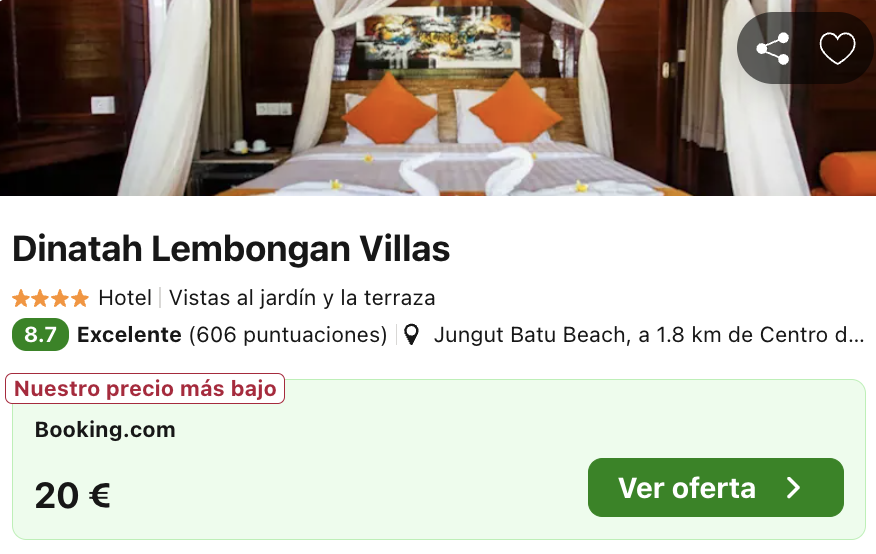
Task: Toggle the heart favorite icon
Action: [837, 49]
